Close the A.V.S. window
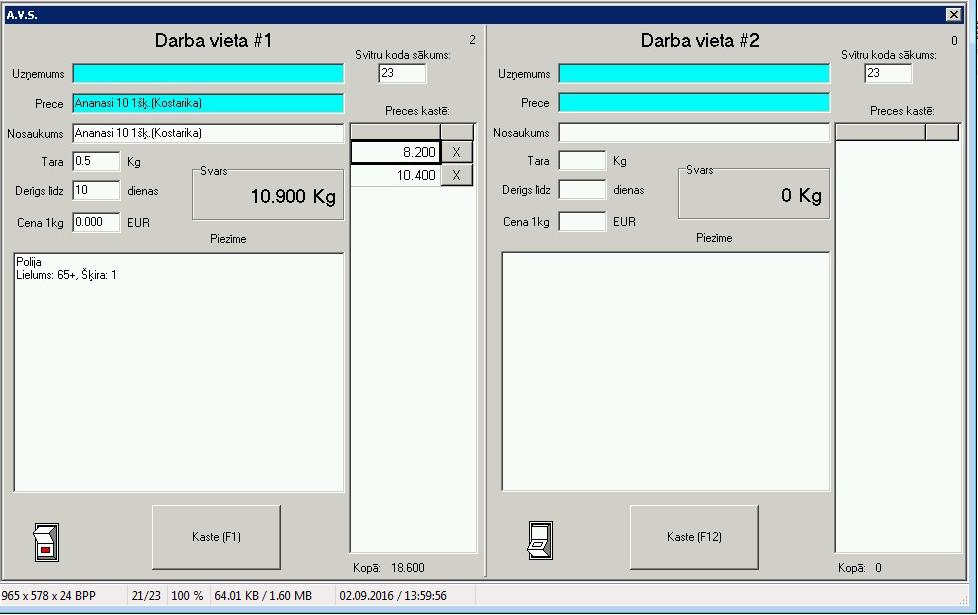Viewport: 978px width, 615px height. [x=953, y=15]
